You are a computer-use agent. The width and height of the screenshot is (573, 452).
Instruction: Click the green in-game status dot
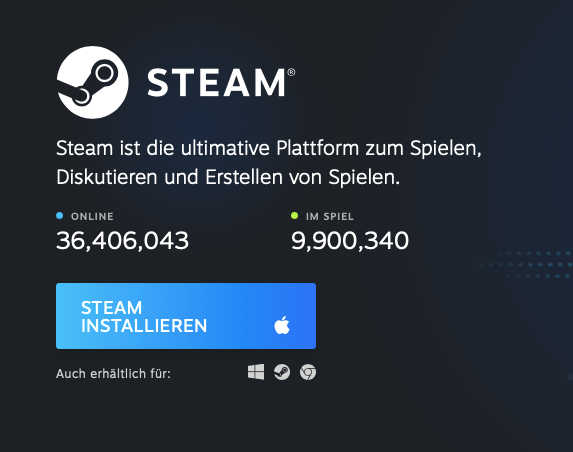coord(295,216)
